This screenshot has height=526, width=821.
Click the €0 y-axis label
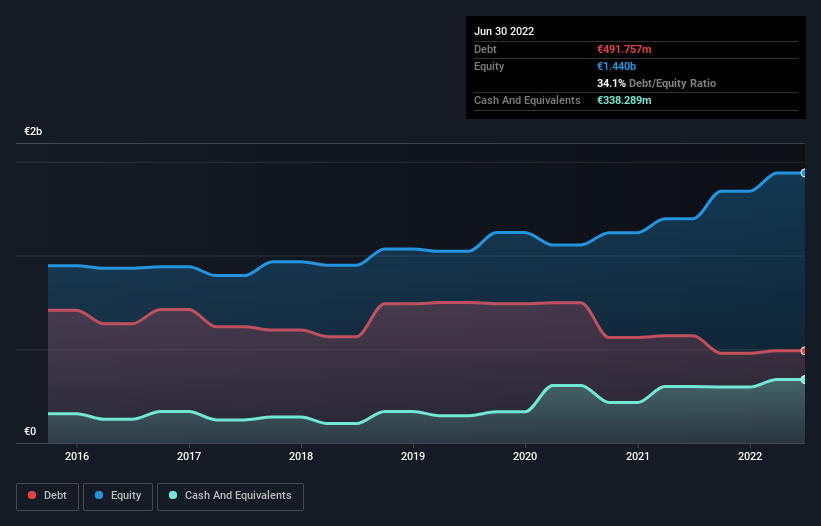[x=30, y=431]
